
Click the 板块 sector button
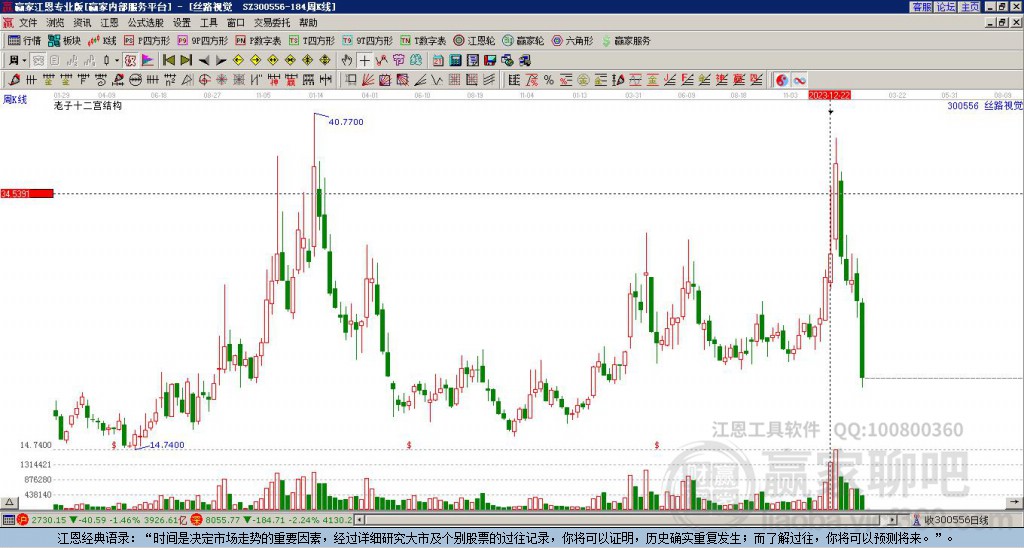65,40
